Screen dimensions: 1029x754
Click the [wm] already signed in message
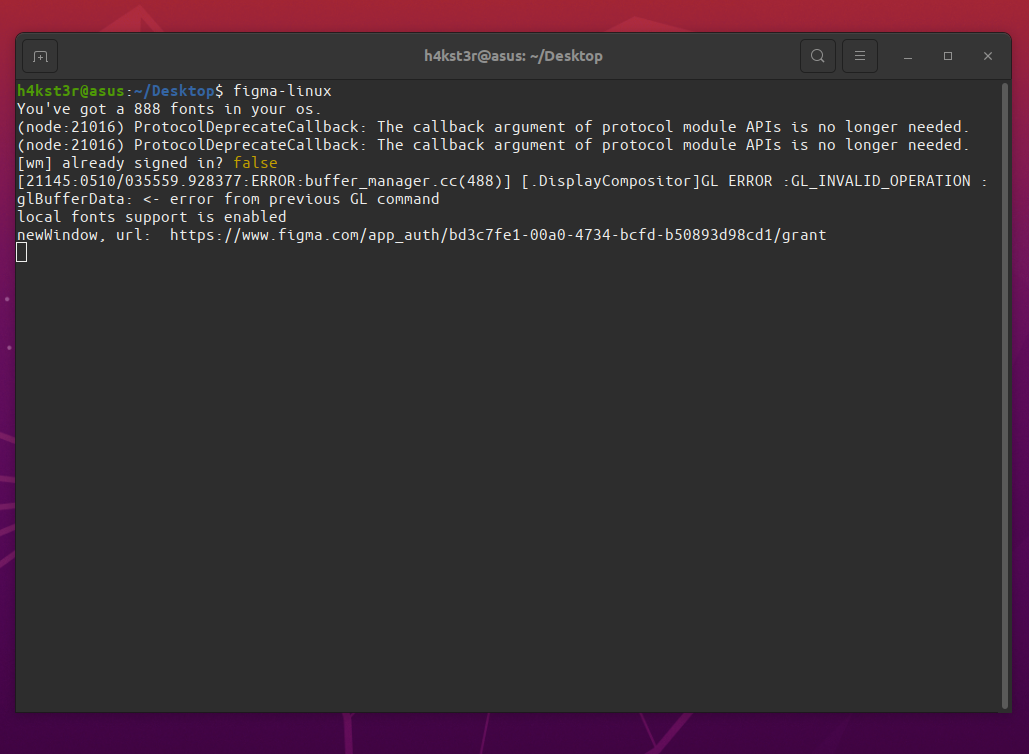pyautogui.click(x=120, y=162)
